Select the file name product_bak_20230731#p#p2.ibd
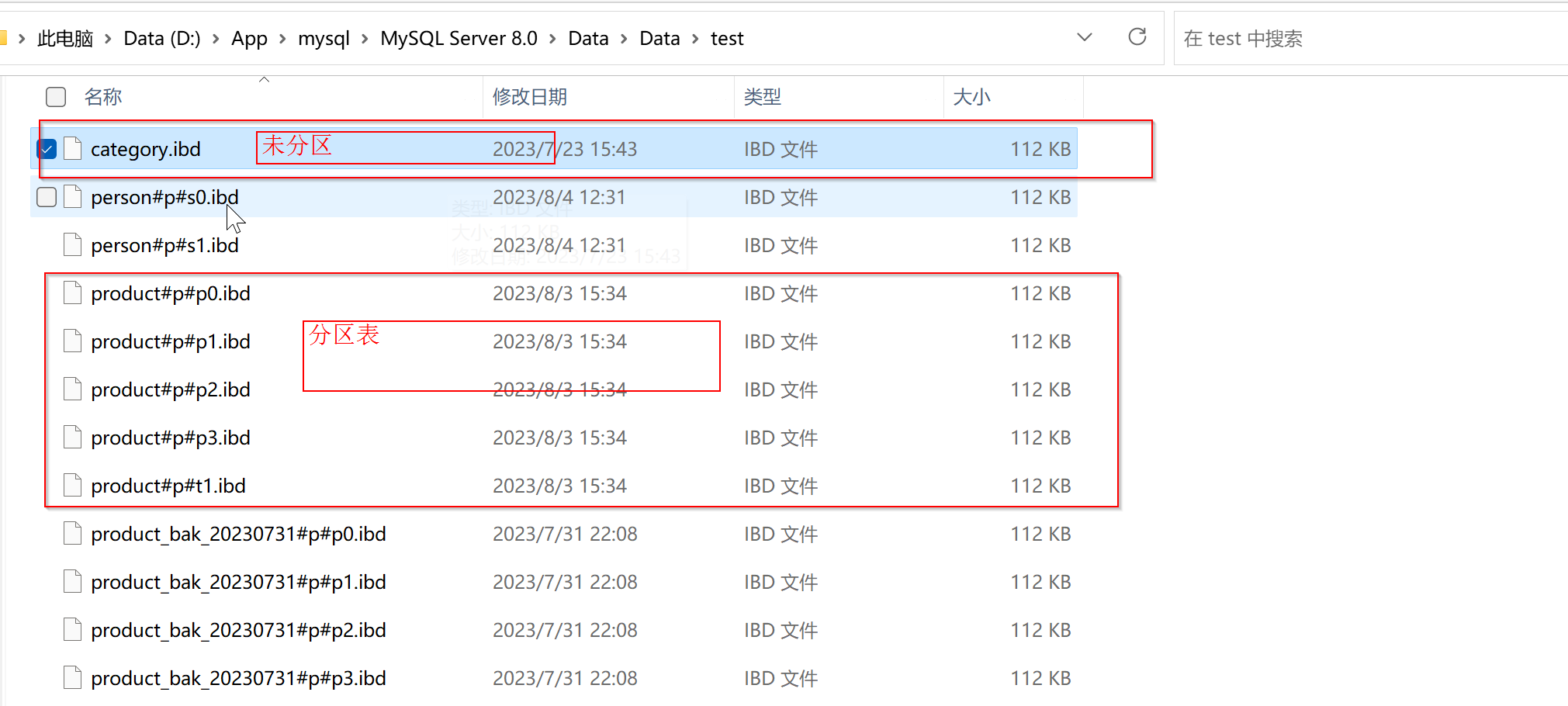This screenshot has height=706, width=1568. point(238,630)
